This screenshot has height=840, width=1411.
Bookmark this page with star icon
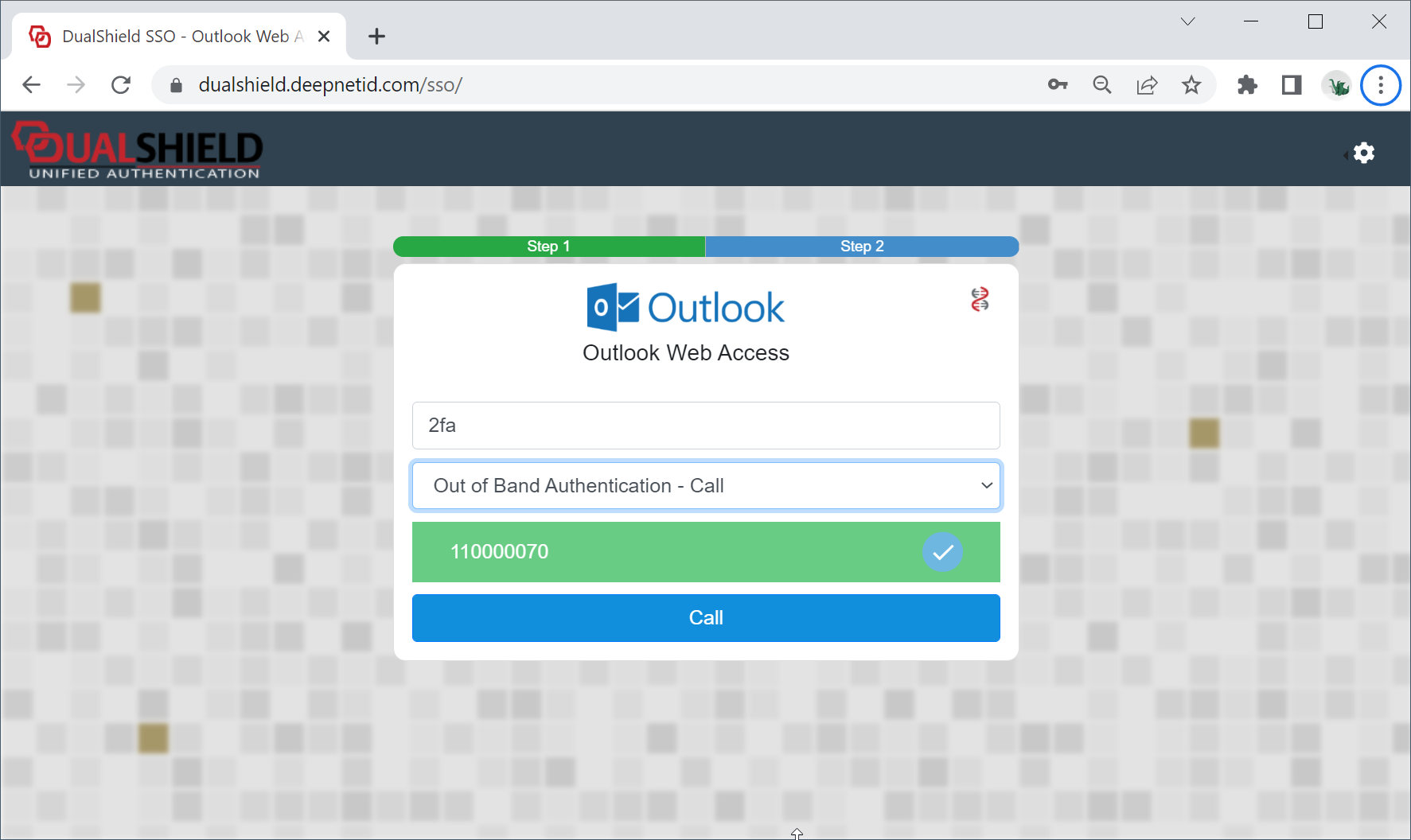1191,84
